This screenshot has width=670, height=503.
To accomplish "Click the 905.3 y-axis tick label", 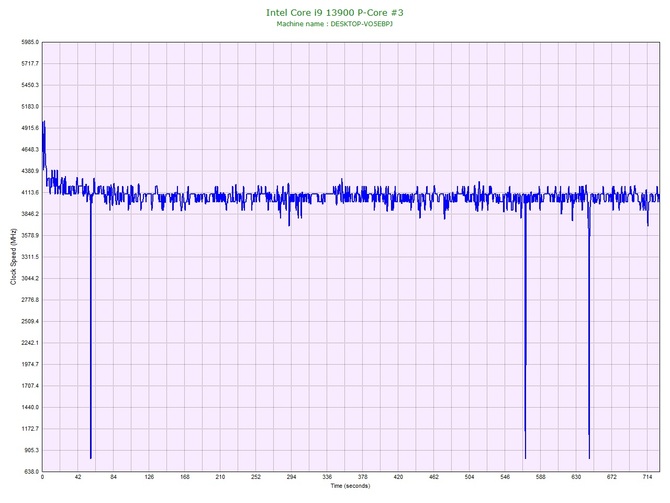I will (x=31, y=450).
